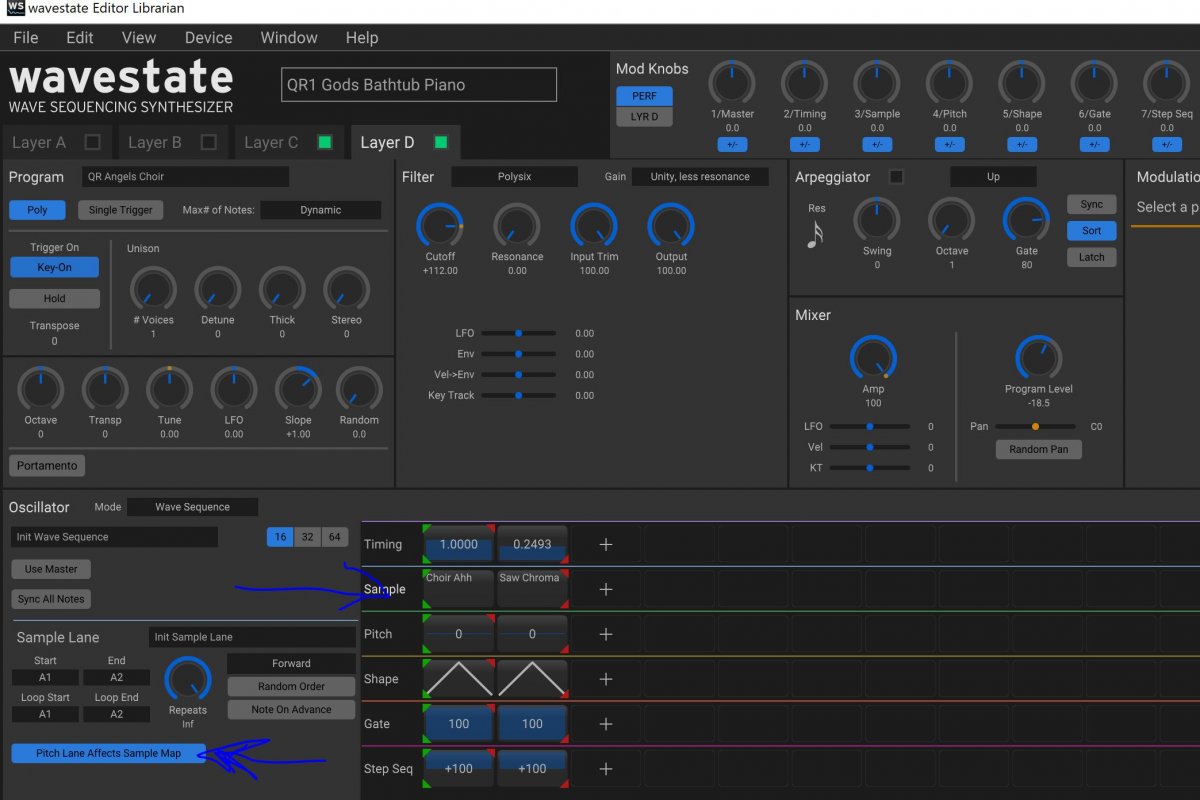This screenshot has width=1200, height=800.
Task: Add a step to the Shape lane
Action: 605,679
